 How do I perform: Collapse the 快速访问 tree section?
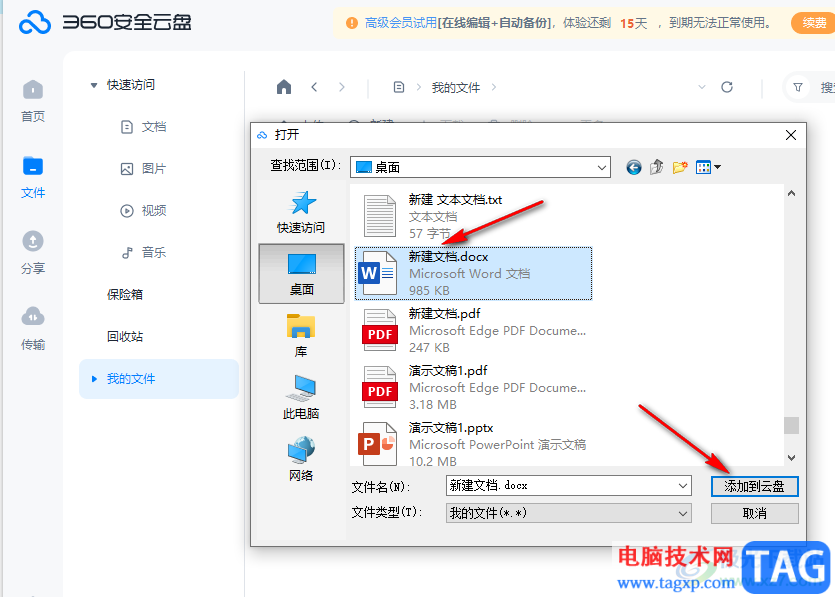click(x=94, y=85)
